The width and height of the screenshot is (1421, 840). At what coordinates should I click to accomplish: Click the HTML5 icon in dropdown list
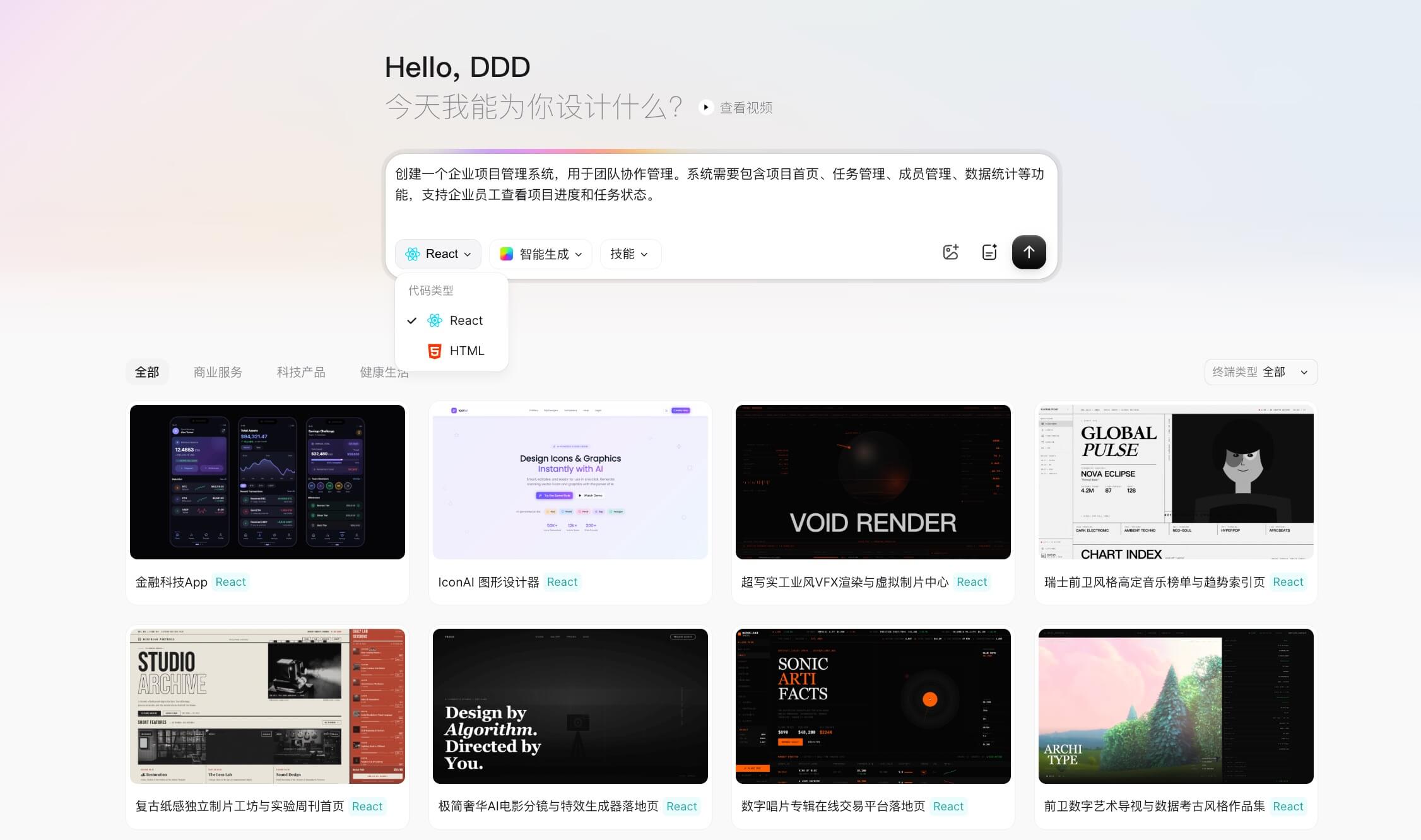click(435, 351)
